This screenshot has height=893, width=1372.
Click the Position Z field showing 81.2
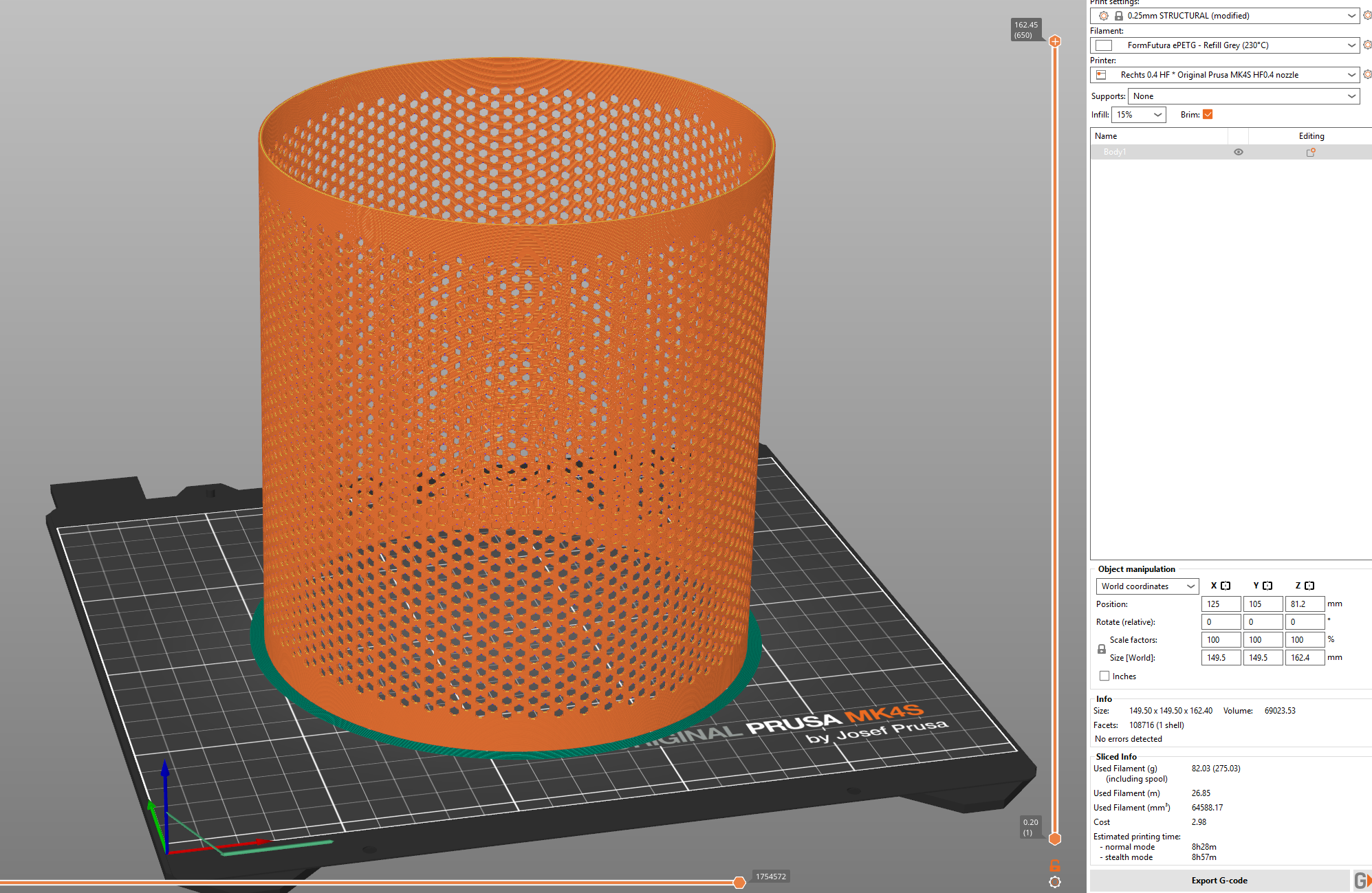[x=1305, y=604]
